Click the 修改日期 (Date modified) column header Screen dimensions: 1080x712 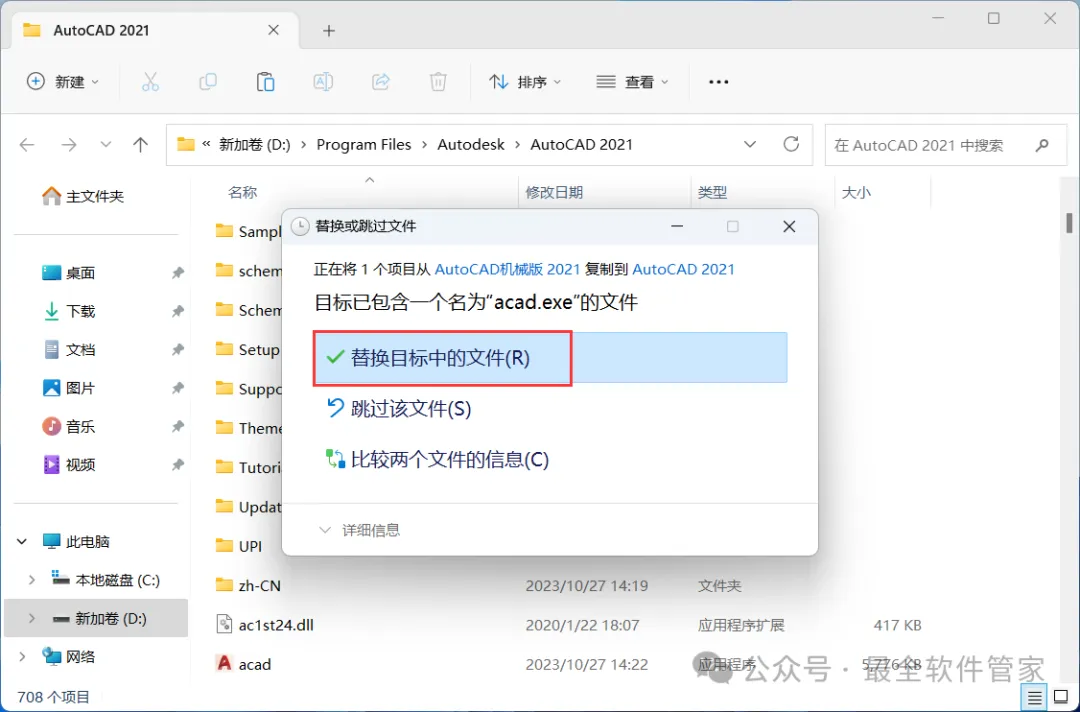(554, 193)
